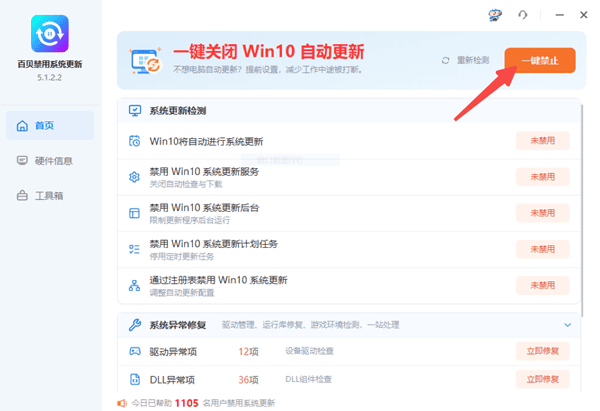The width and height of the screenshot is (600, 411).
Task: Click the 调整自动更新配置 subtitle
Action: [x=182, y=293]
